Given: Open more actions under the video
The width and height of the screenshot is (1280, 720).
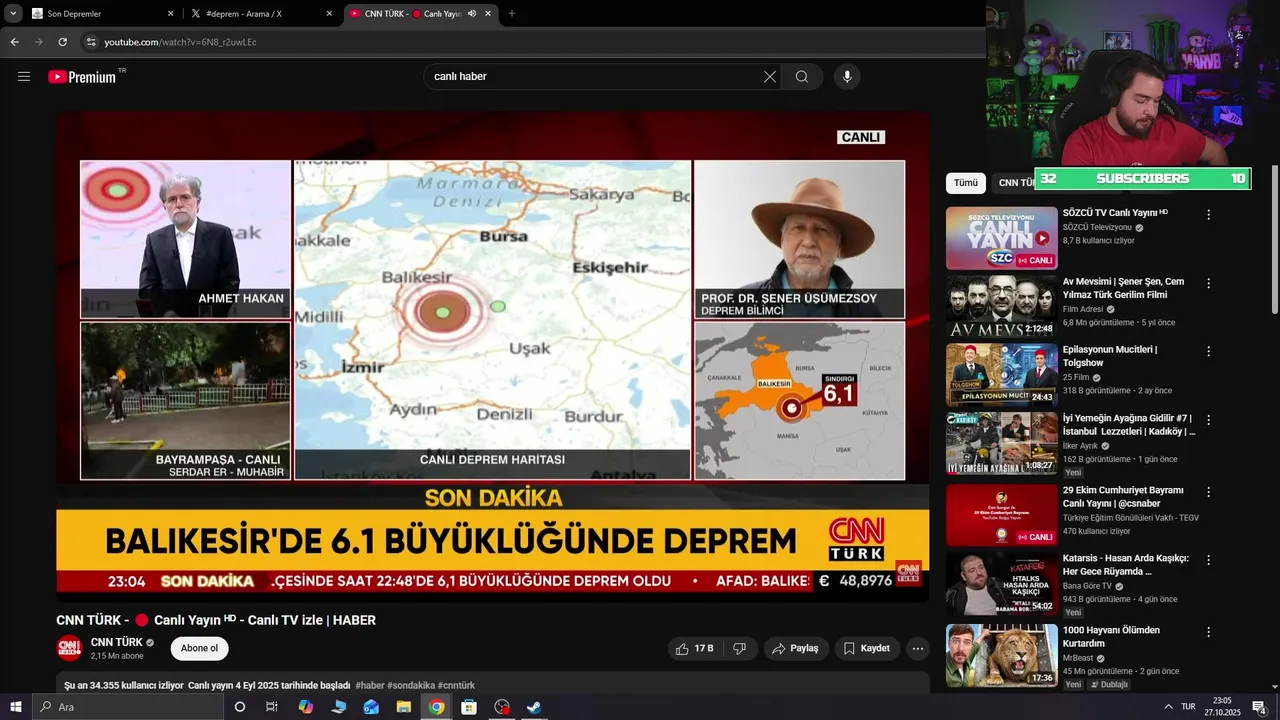Looking at the screenshot, I should pyautogui.click(x=918, y=648).
